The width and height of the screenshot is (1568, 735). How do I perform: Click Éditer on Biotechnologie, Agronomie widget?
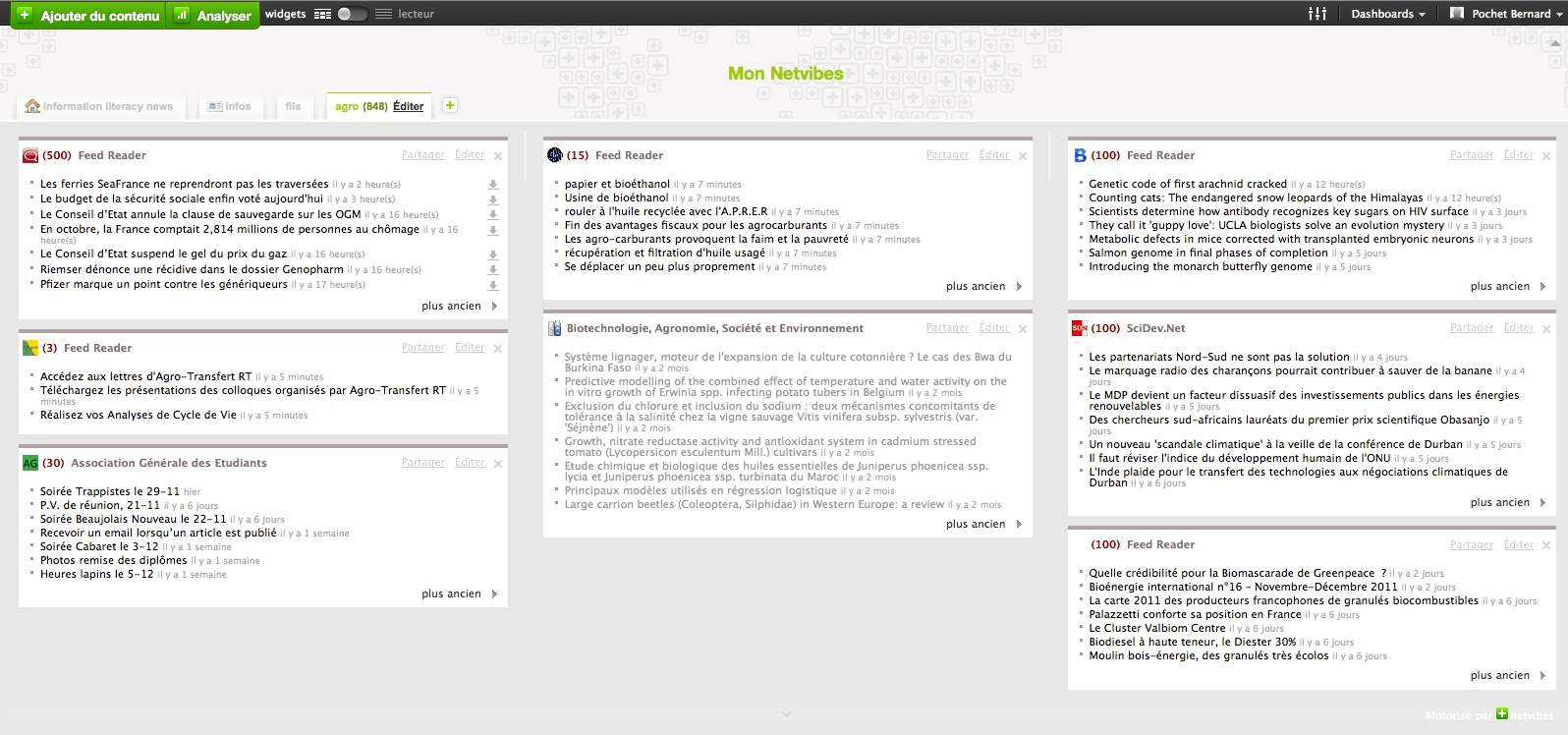pyautogui.click(x=994, y=328)
